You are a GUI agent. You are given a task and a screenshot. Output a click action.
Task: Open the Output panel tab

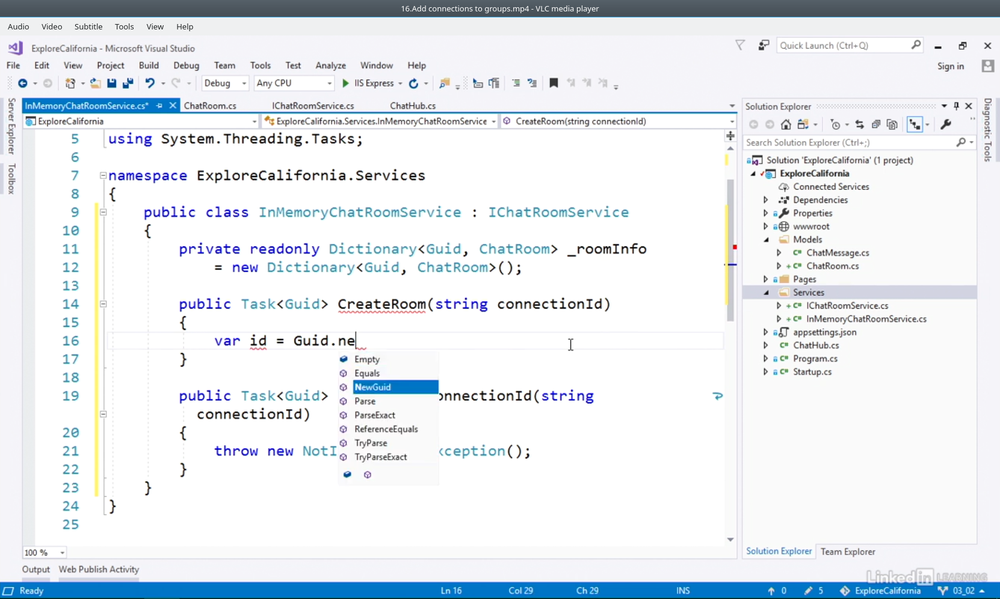click(x=36, y=570)
